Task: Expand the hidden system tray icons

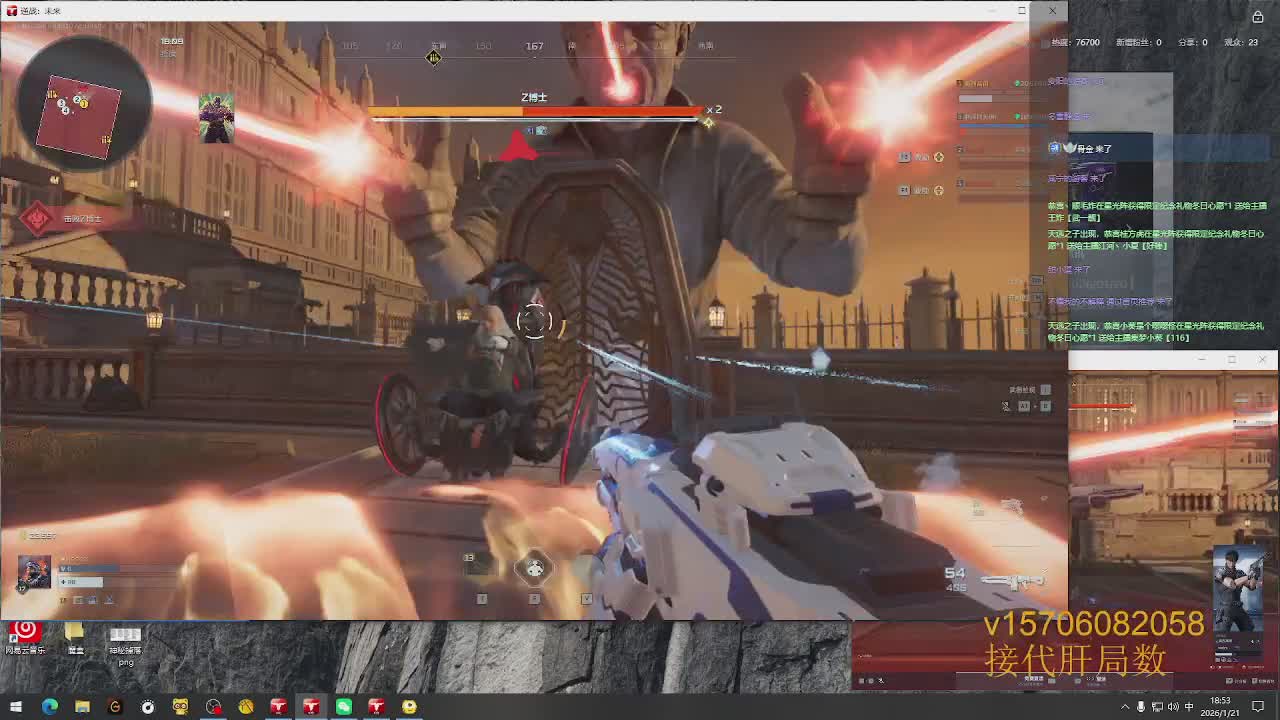Action: tap(1125, 707)
